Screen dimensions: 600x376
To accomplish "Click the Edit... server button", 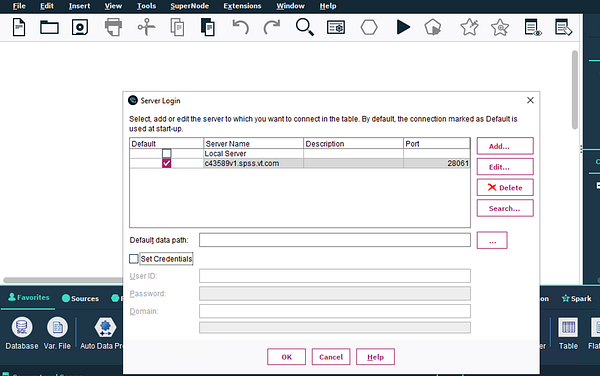I will [x=505, y=167].
